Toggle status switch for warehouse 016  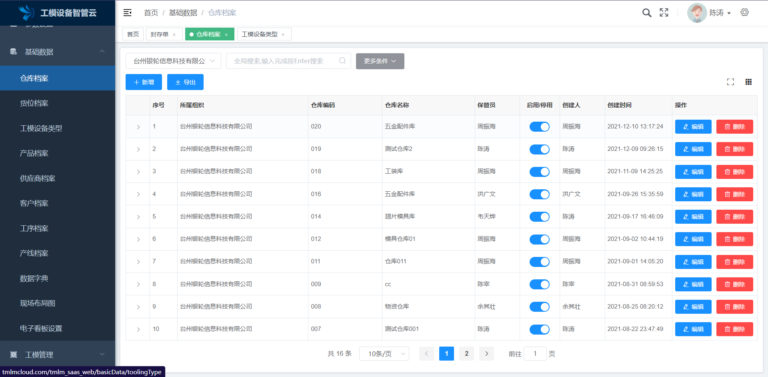coord(539,194)
